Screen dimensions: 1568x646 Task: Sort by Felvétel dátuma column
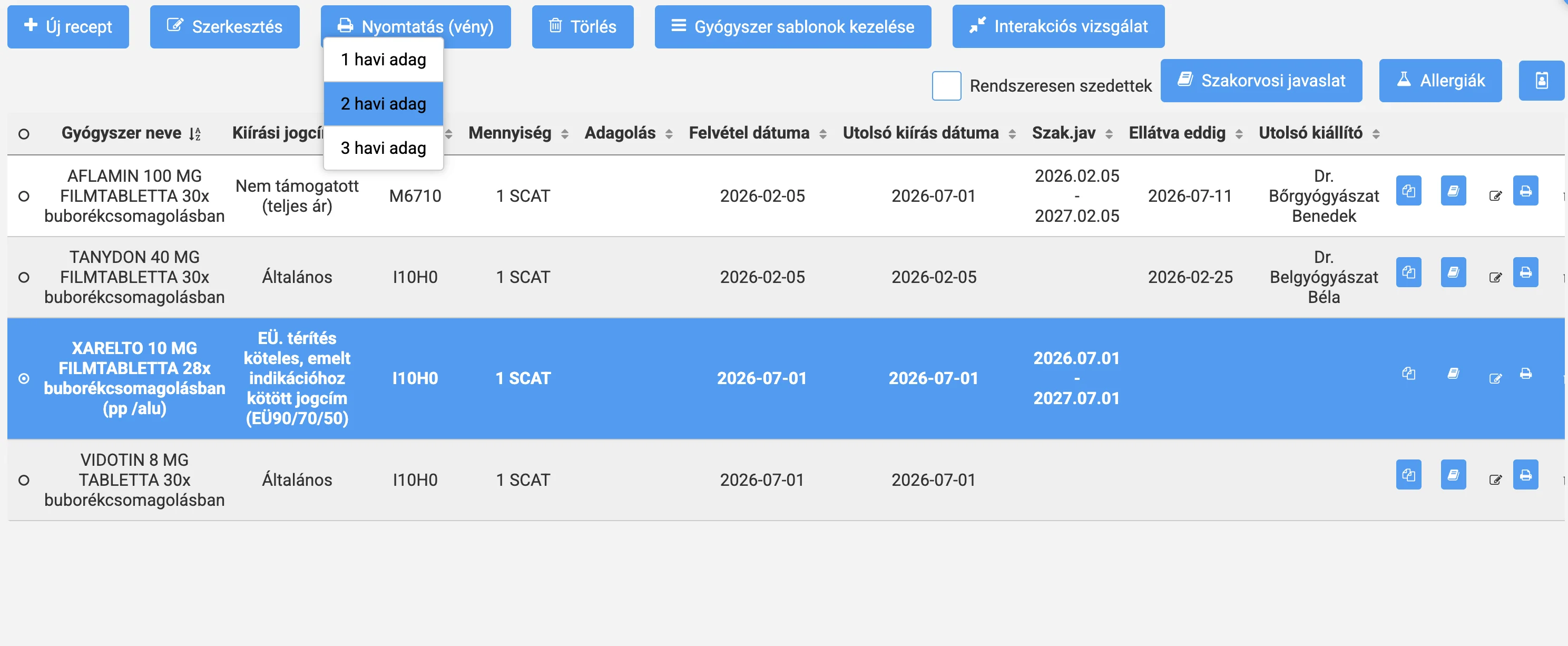pos(757,133)
